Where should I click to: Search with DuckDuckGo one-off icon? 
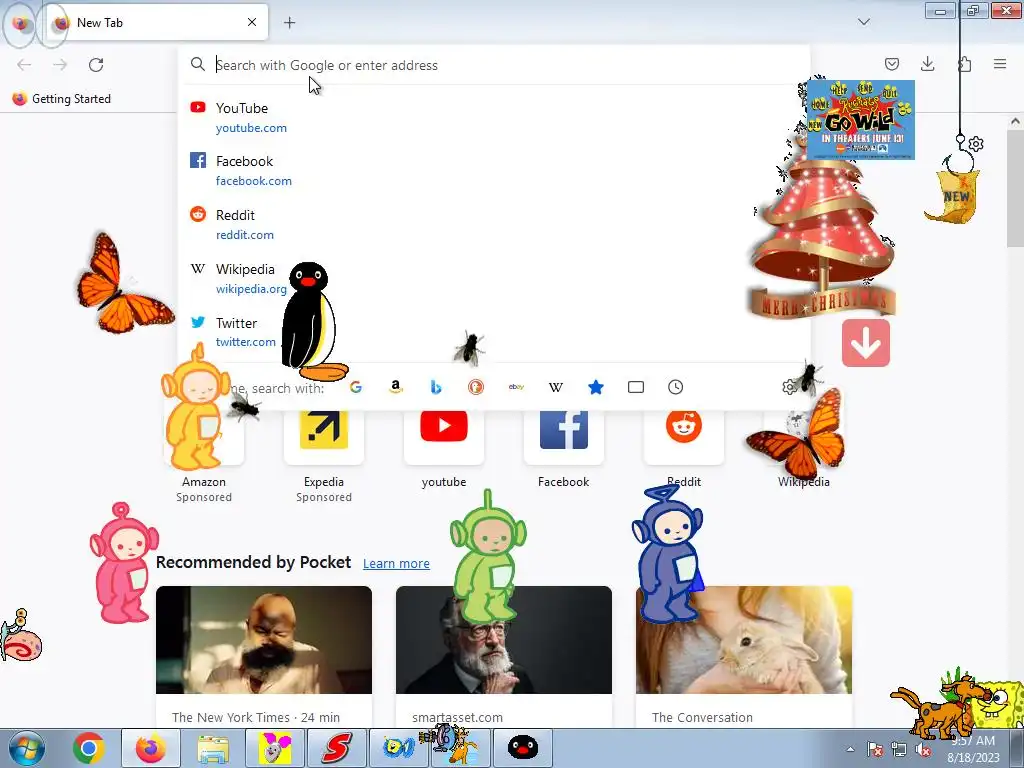coord(476,387)
